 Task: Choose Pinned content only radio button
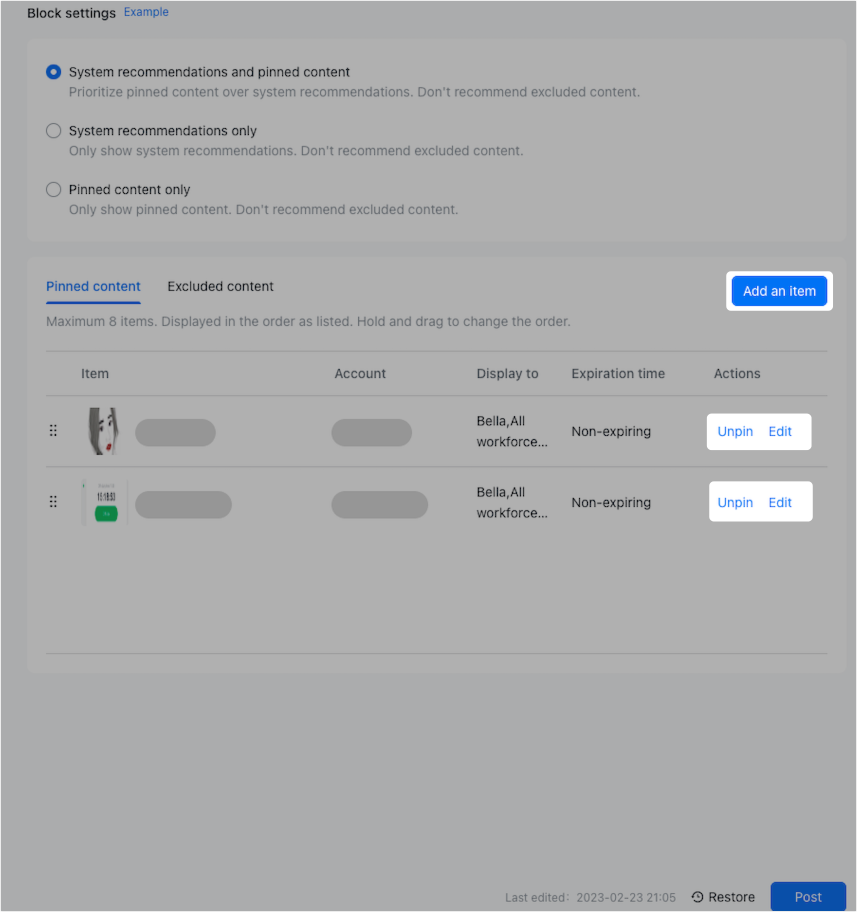coord(54,190)
